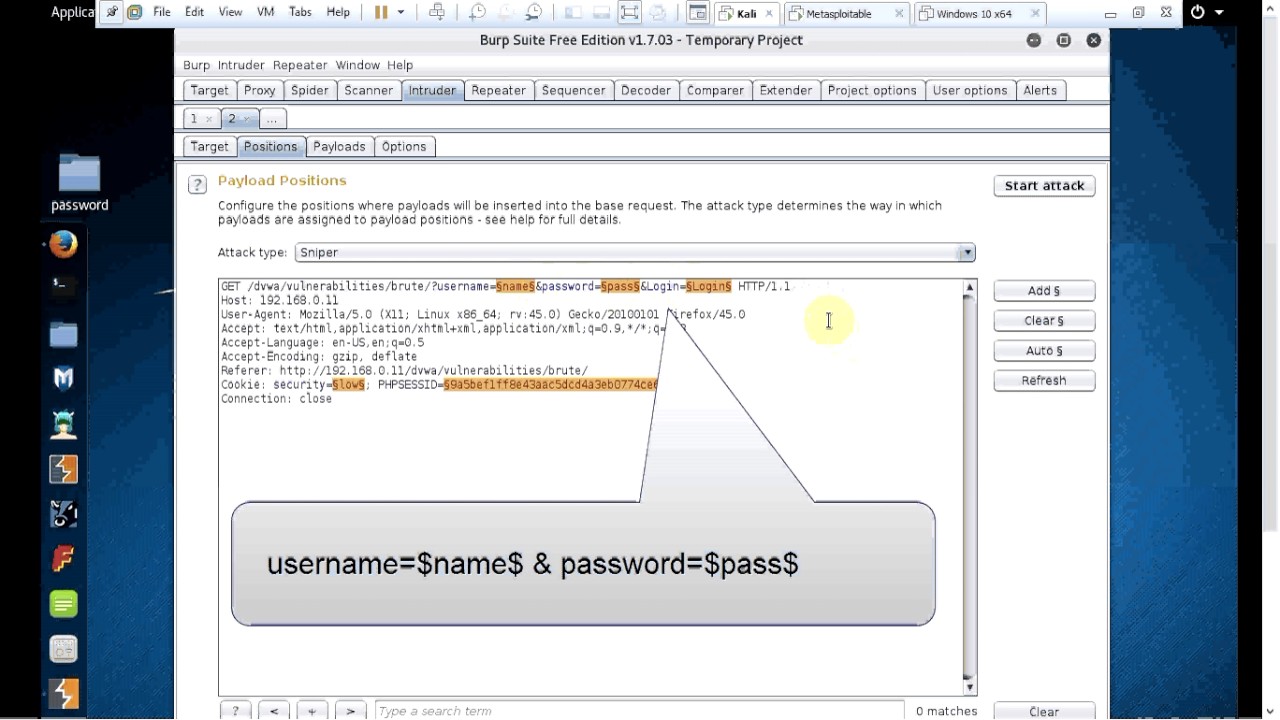Image resolution: width=1280 pixels, height=720 pixels.
Task: Click the Clear search button
Action: tap(1044, 711)
